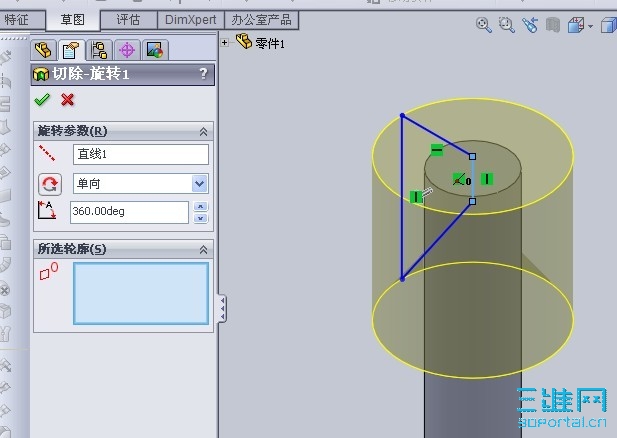Select the upper sketch endpoint on axis

coord(473,157)
